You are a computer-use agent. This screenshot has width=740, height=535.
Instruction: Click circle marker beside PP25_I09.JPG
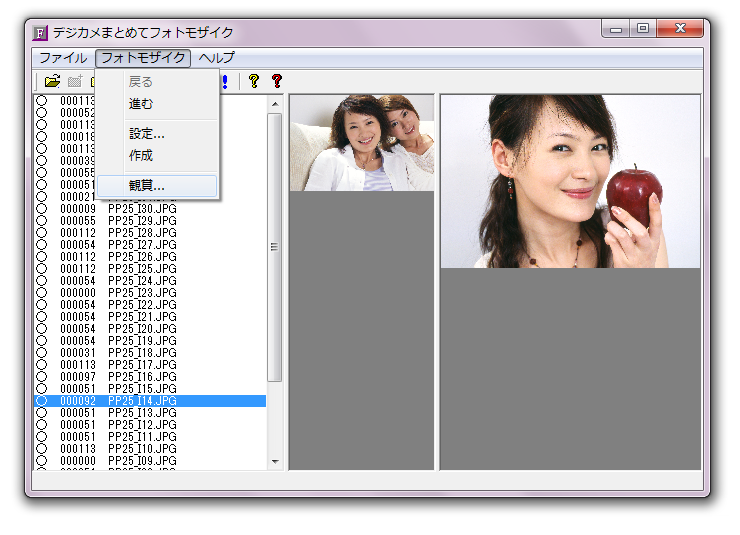point(42,460)
